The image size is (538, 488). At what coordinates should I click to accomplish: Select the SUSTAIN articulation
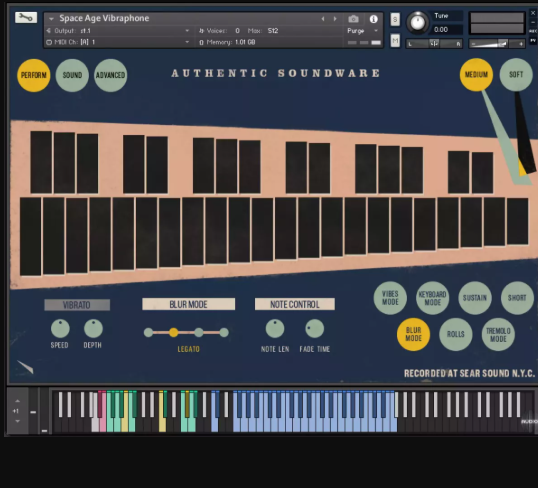coord(475,298)
